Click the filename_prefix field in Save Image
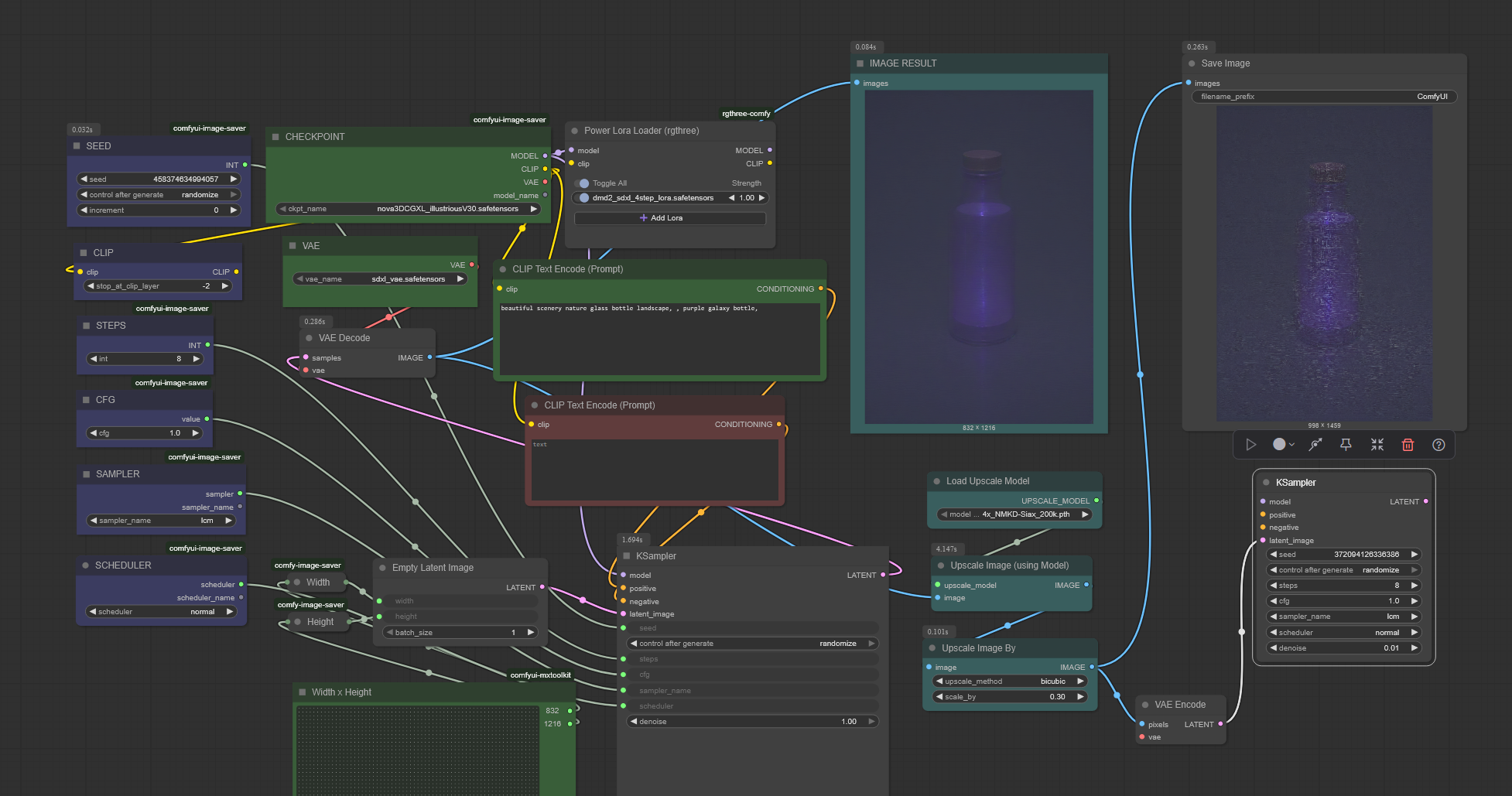Viewport: 1512px width, 796px height. [1323, 97]
